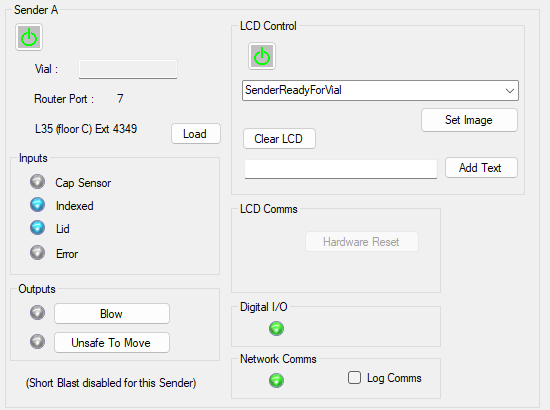Click the Blow output indicator light
Screen dimensions: 550x410
point(37,312)
